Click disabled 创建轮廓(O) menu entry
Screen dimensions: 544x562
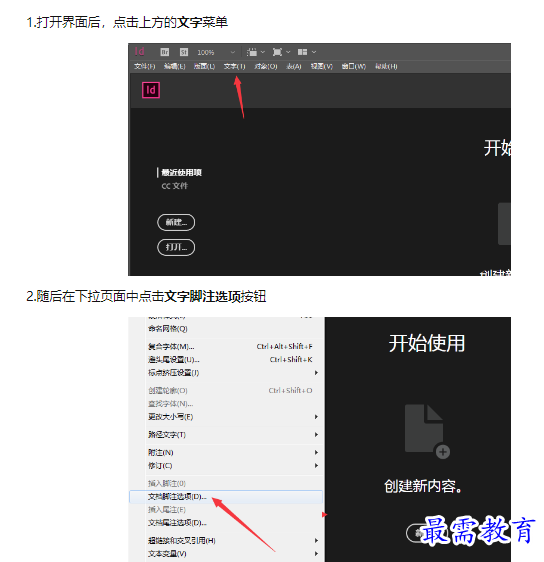tap(226, 390)
